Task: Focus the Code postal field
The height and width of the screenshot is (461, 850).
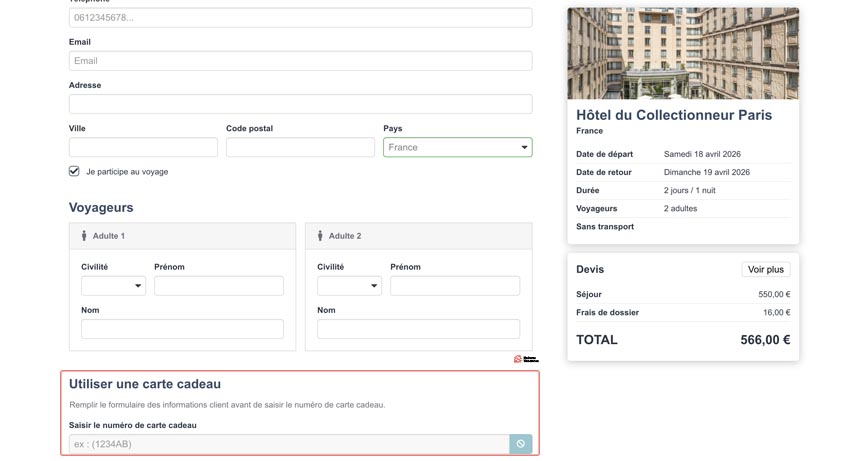Action: pyautogui.click(x=300, y=147)
